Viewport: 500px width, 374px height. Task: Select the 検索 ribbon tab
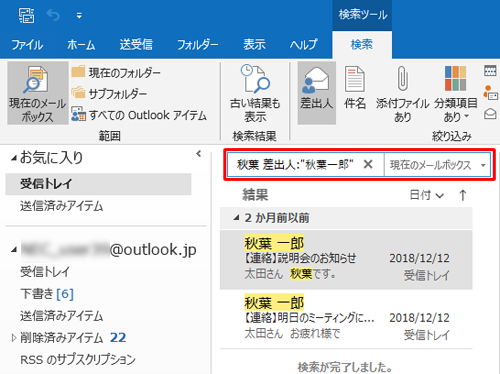(362, 45)
